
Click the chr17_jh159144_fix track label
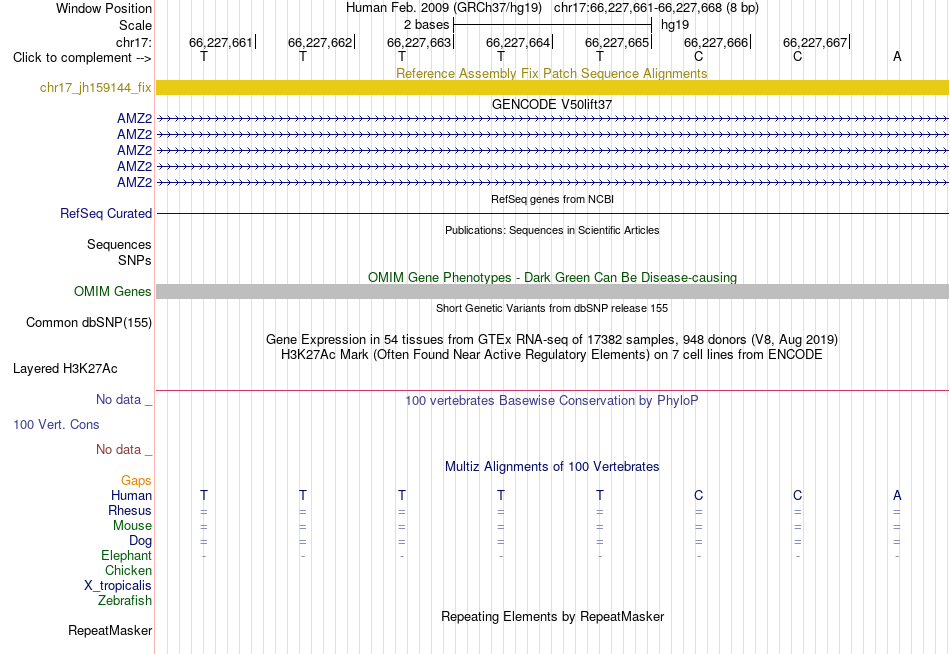point(96,88)
